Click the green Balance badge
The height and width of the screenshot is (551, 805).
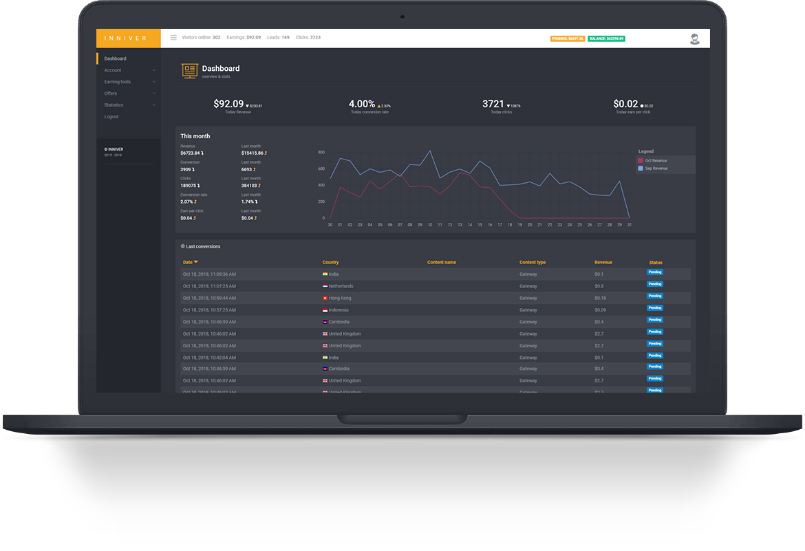coord(606,39)
